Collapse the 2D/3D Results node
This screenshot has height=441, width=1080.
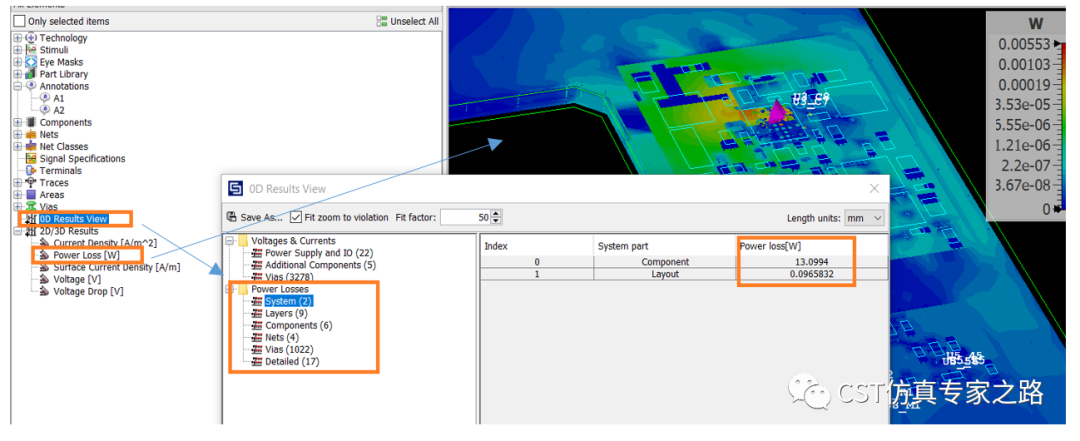click(x=17, y=231)
